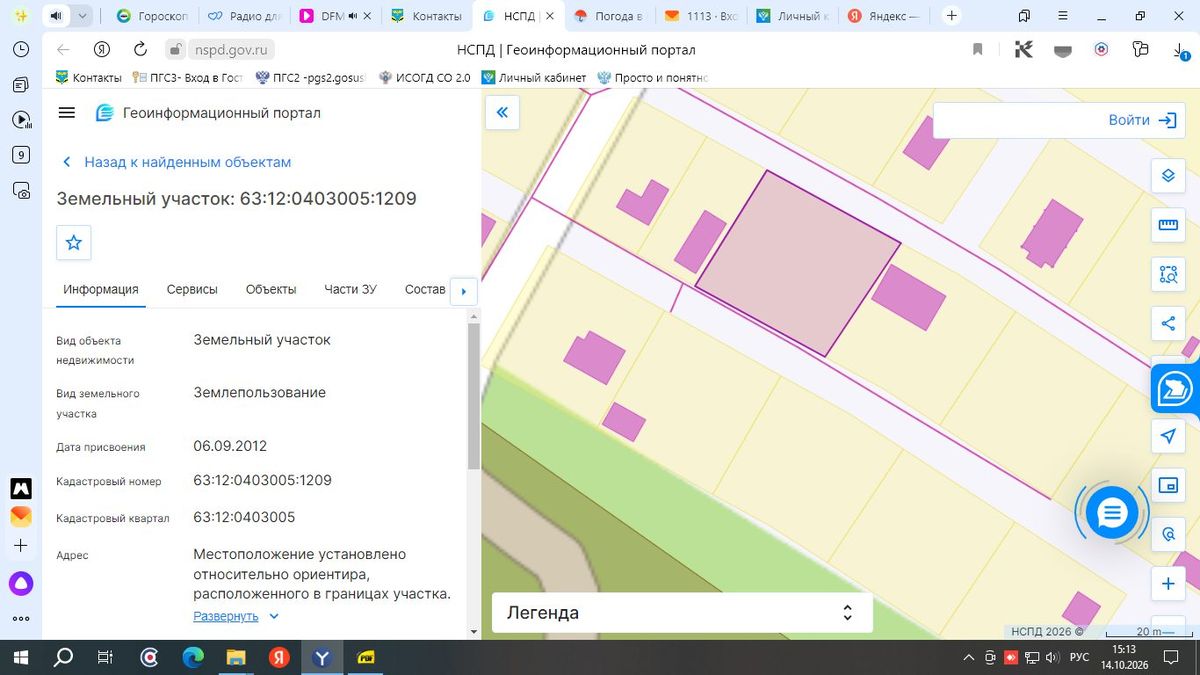Click cadastral quarter value 63:12:0403005
Screen dimensions: 1200x675
(244, 517)
